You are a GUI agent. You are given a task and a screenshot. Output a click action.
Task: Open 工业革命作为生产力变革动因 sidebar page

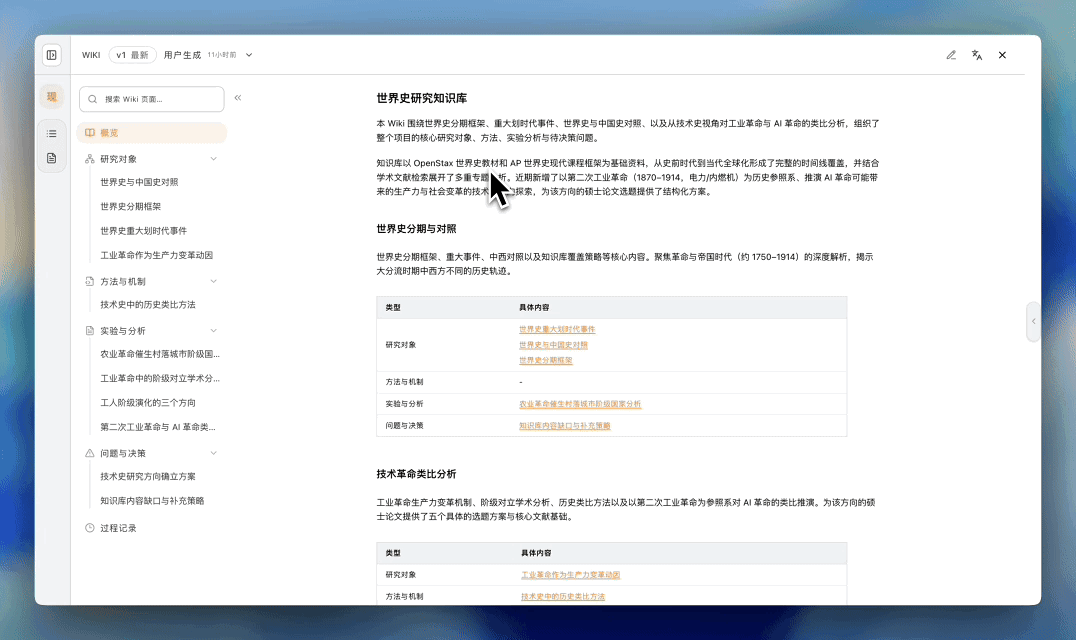[156, 255]
